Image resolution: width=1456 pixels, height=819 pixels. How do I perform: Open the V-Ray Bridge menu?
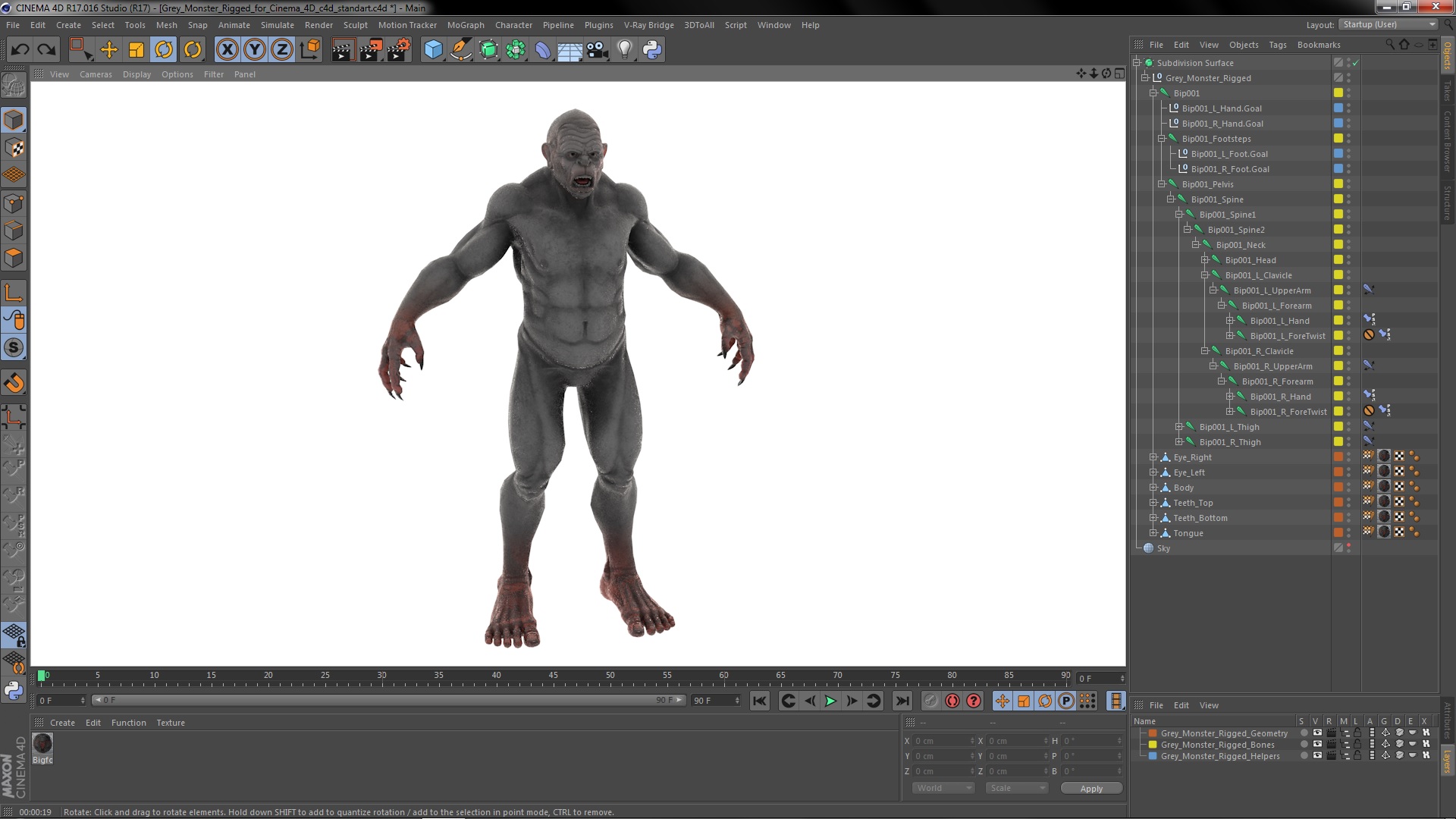[648, 25]
